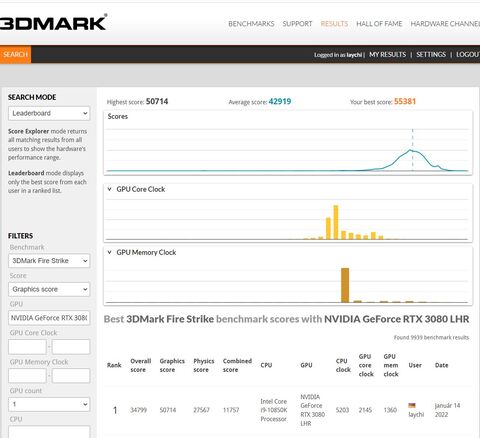The image size is (480, 438).
Task: Open the GPU count dropdown
Action: coord(49,404)
